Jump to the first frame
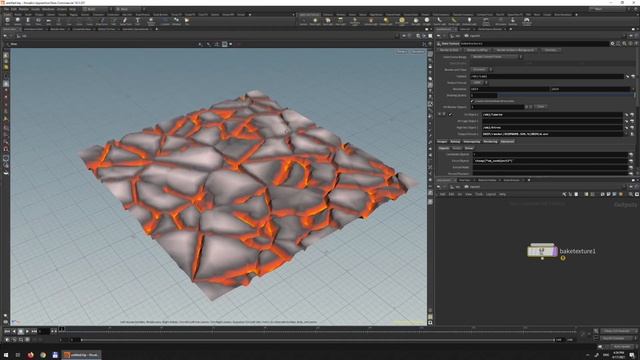 [7, 331]
